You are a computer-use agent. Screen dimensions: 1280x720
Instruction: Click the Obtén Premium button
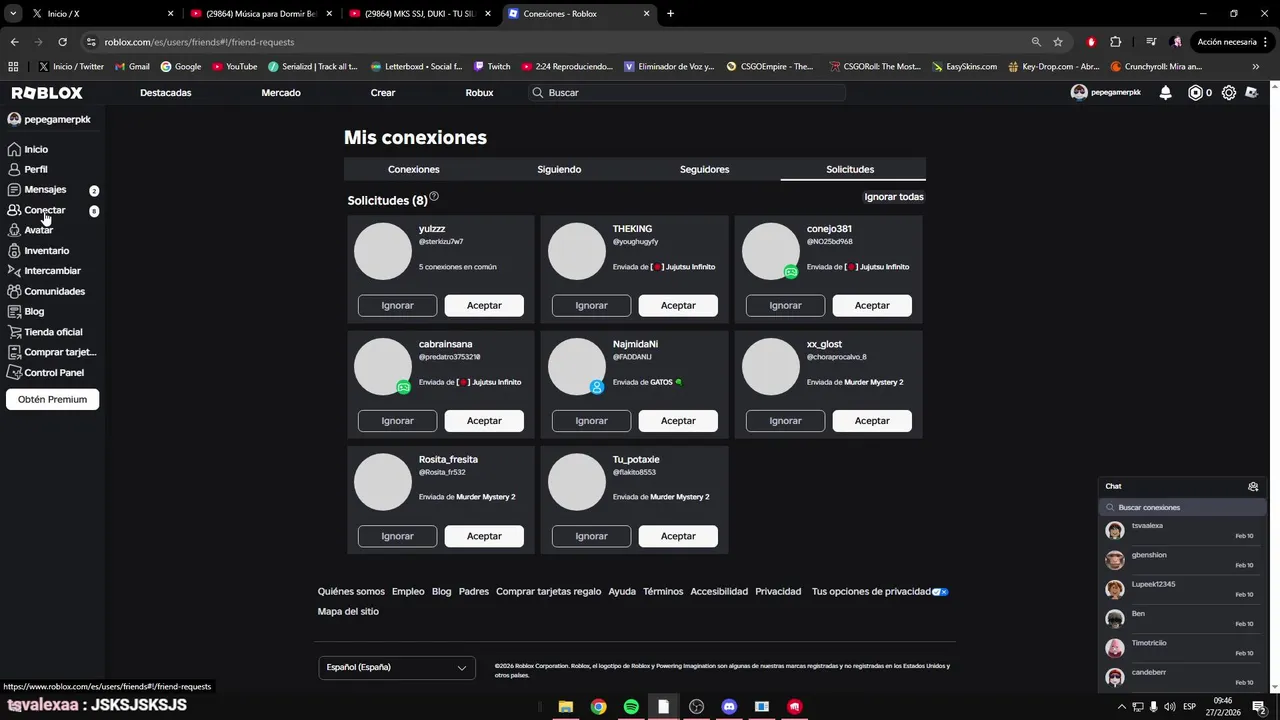[52, 399]
